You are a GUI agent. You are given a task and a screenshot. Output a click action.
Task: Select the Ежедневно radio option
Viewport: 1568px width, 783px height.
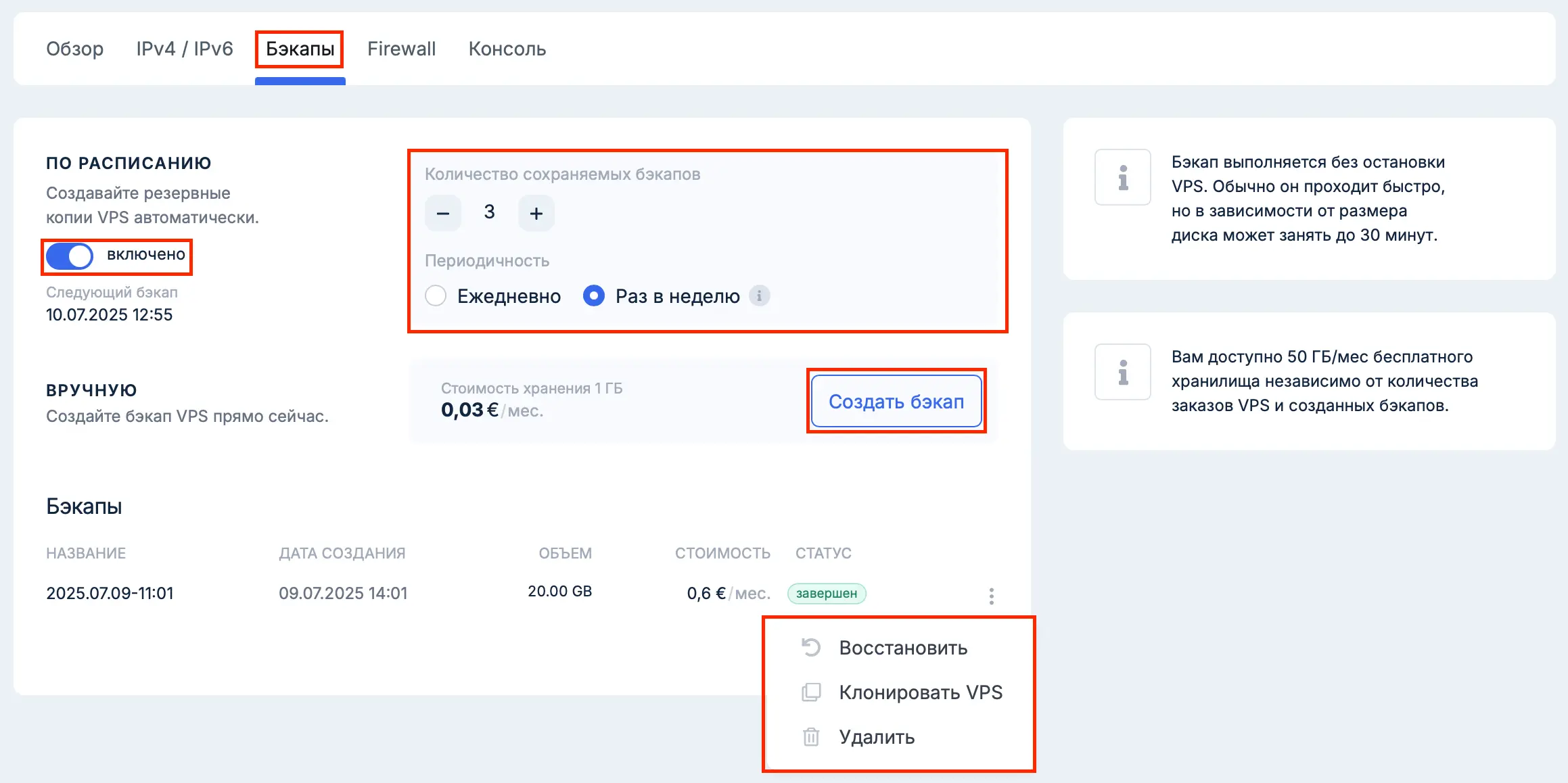436,296
